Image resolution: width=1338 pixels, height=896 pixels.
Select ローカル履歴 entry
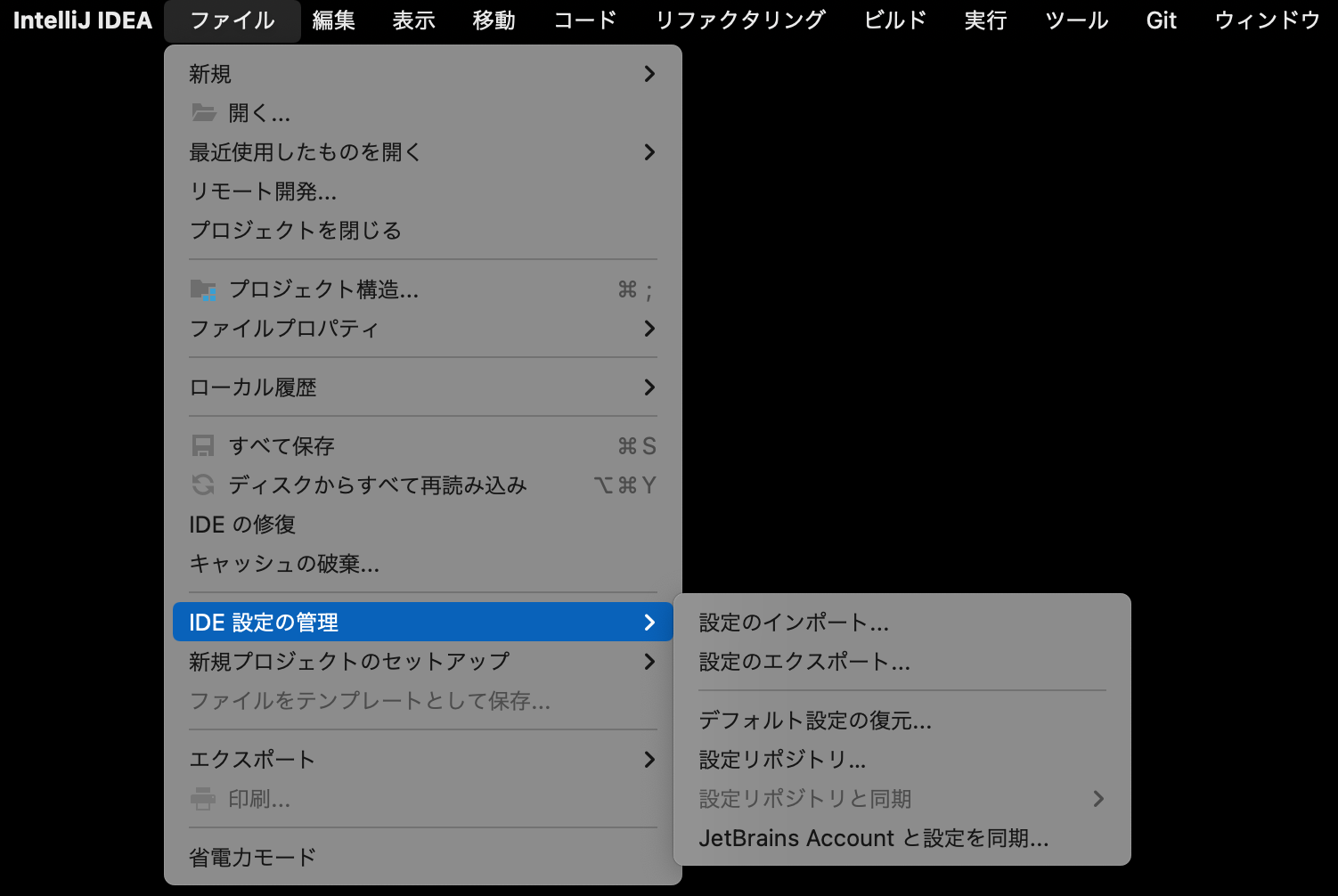point(423,387)
